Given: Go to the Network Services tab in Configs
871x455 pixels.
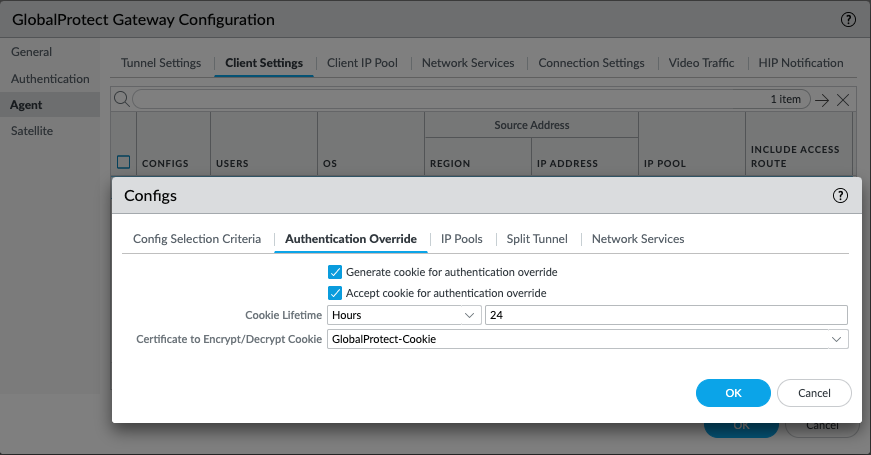Looking at the screenshot, I should point(638,239).
